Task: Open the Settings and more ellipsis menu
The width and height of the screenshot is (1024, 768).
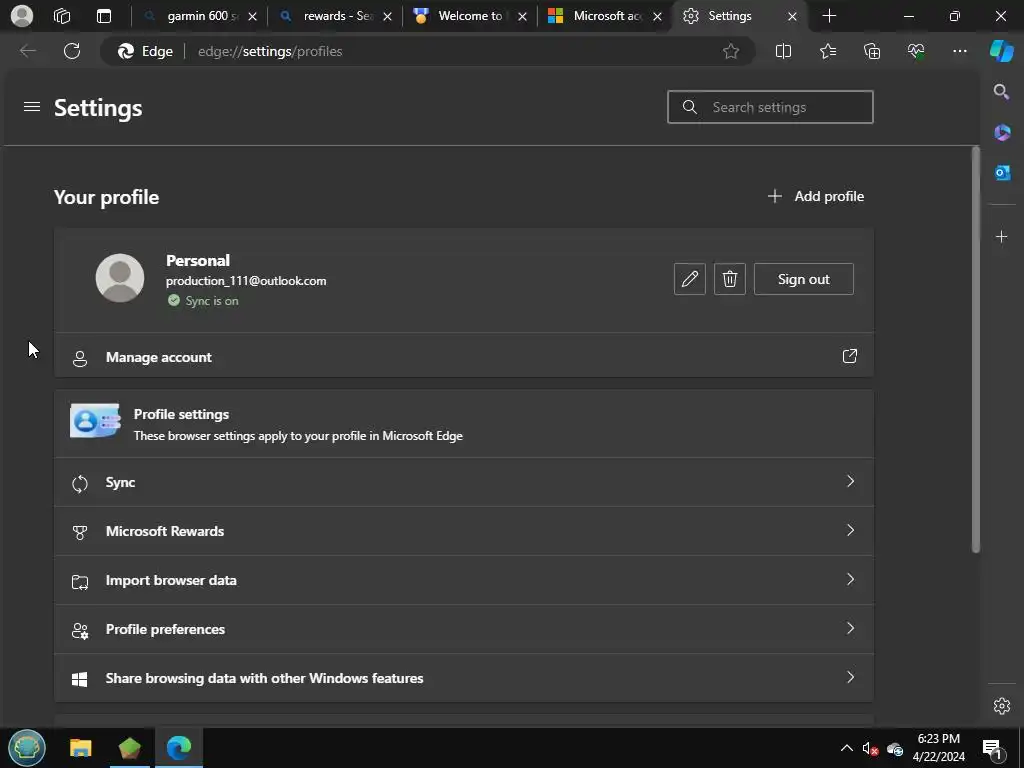Action: (x=959, y=51)
